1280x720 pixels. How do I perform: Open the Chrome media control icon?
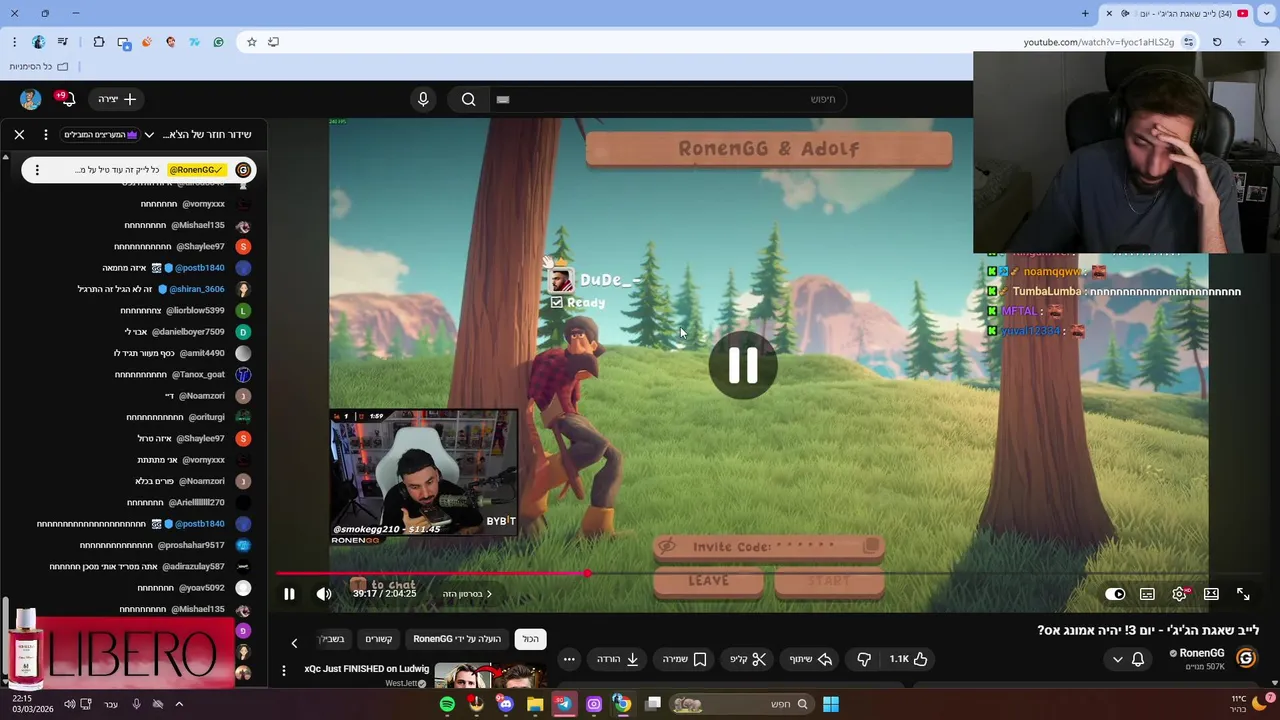tap(63, 42)
